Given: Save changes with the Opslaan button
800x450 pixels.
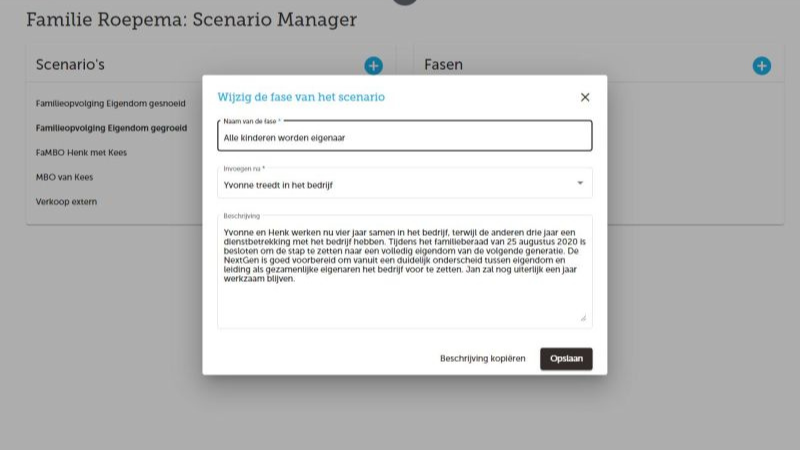Looking at the screenshot, I should (566, 359).
